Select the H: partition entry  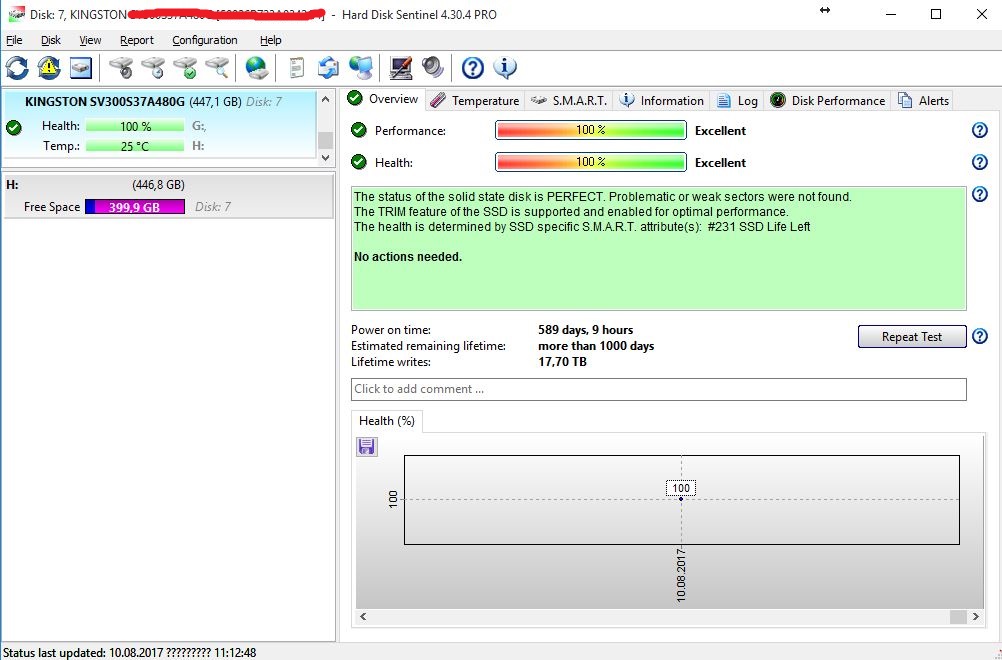coord(168,196)
